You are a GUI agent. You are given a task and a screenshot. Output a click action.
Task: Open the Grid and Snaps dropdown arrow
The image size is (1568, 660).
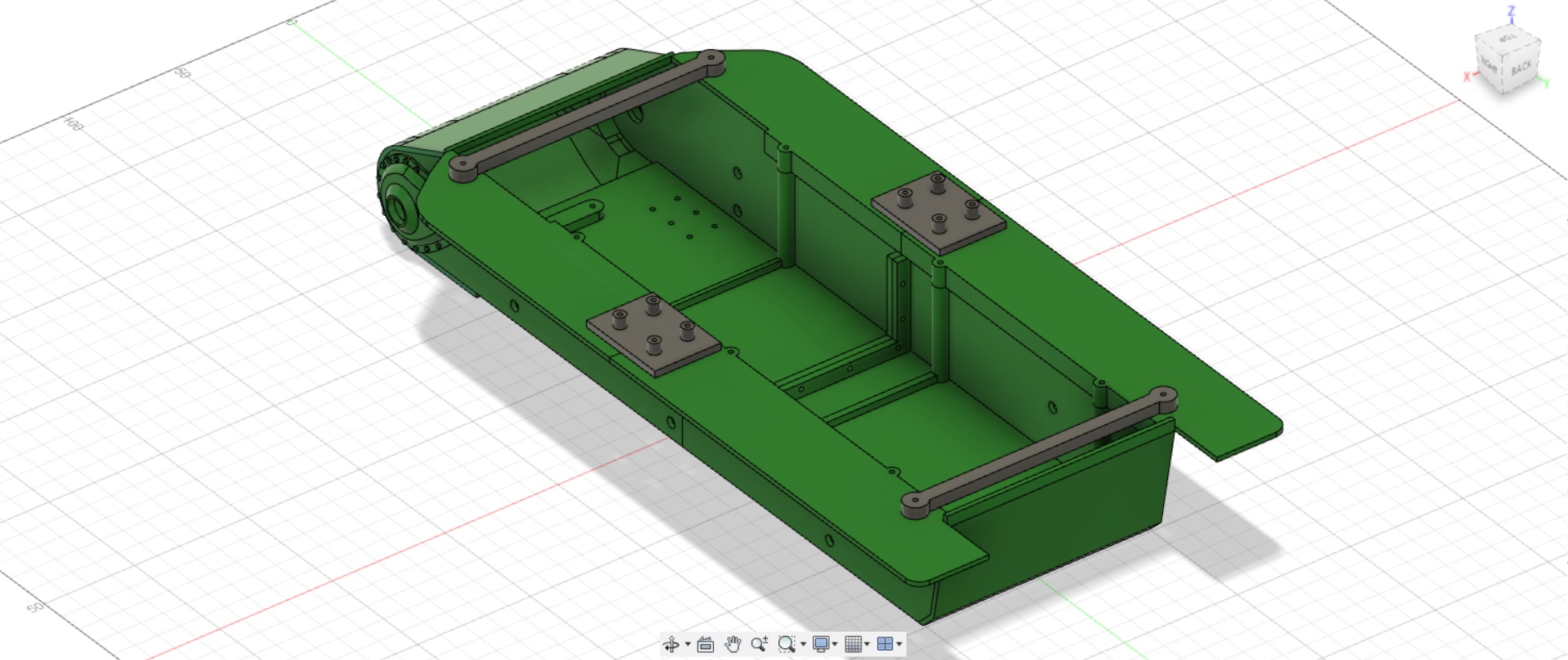click(867, 644)
